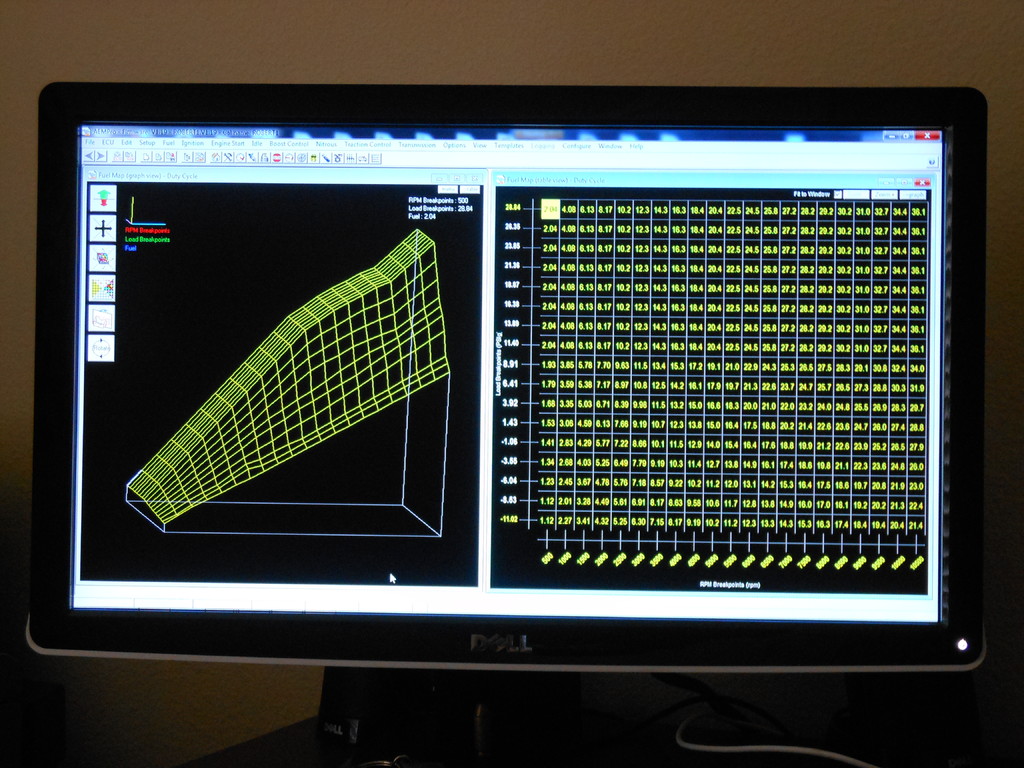This screenshot has height=768, width=1024.
Task: Select the highlighted 2.04 fuel cell
Action: [x=549, y=208]
